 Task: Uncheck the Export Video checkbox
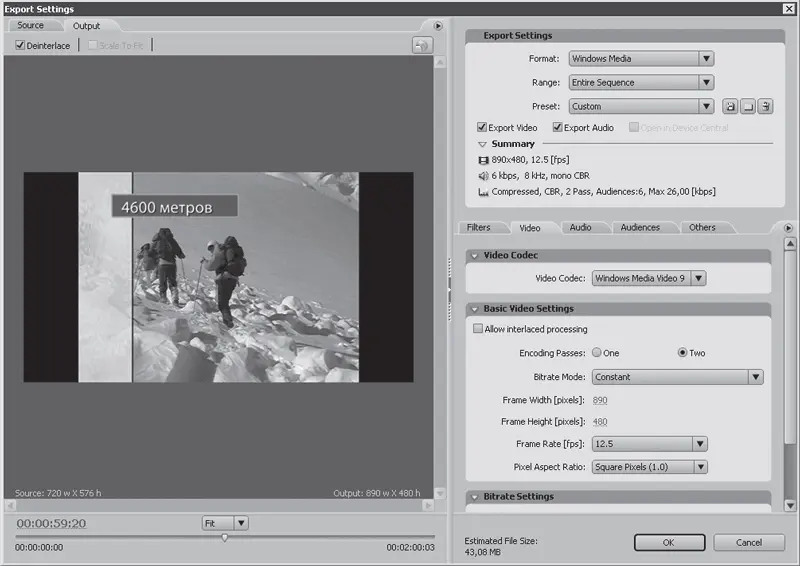click(482, 127)
